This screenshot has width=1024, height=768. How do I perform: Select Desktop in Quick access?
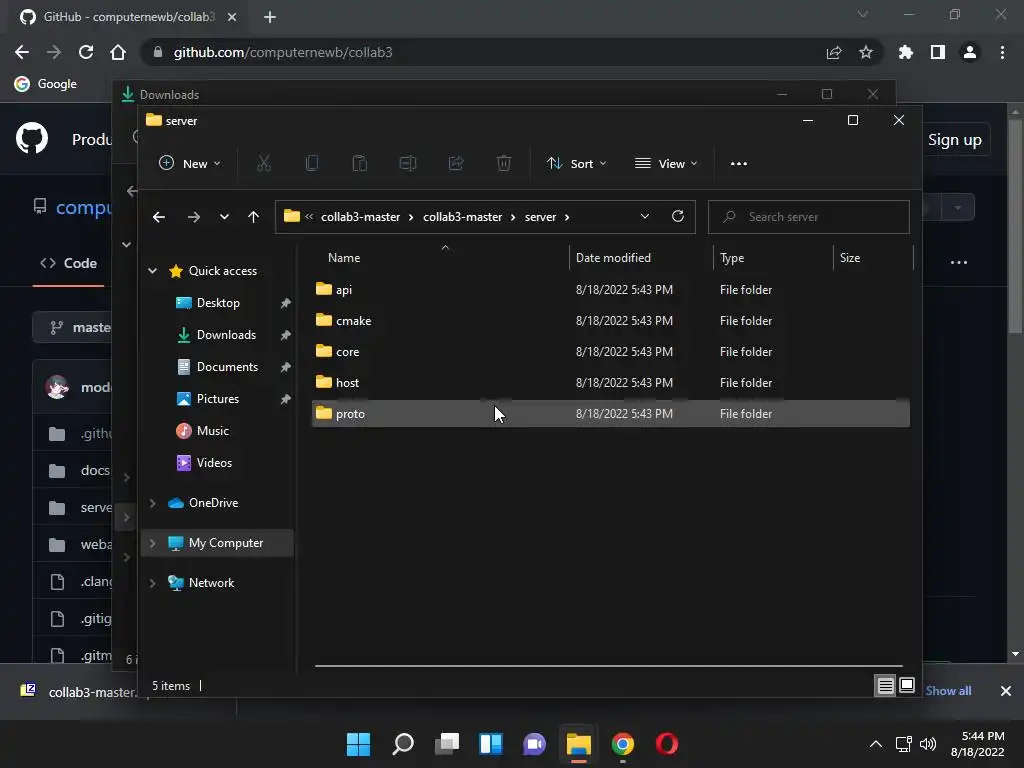tap(217, 303)
